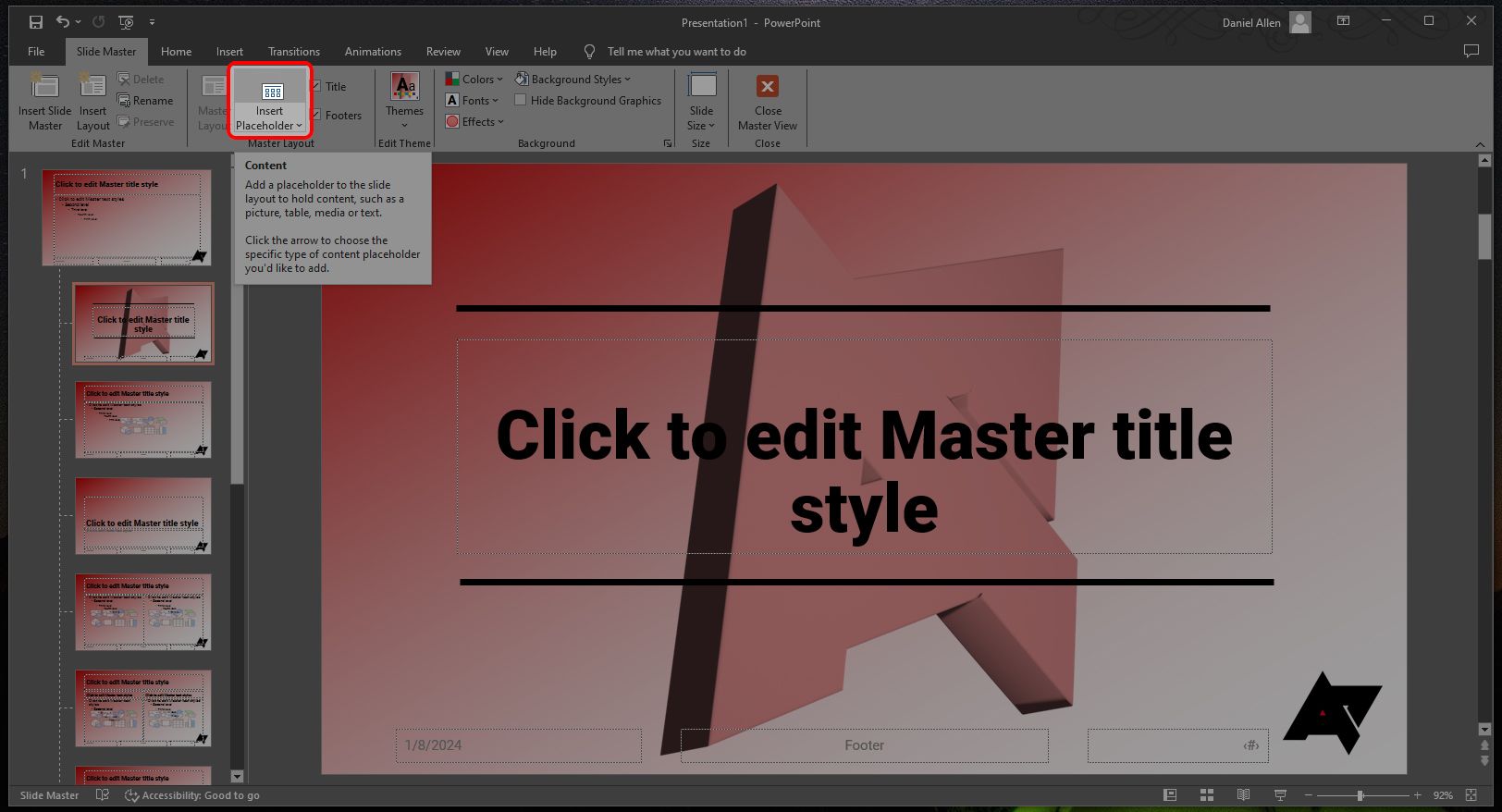Switch to Normal view icon

tap(1170, 795)
